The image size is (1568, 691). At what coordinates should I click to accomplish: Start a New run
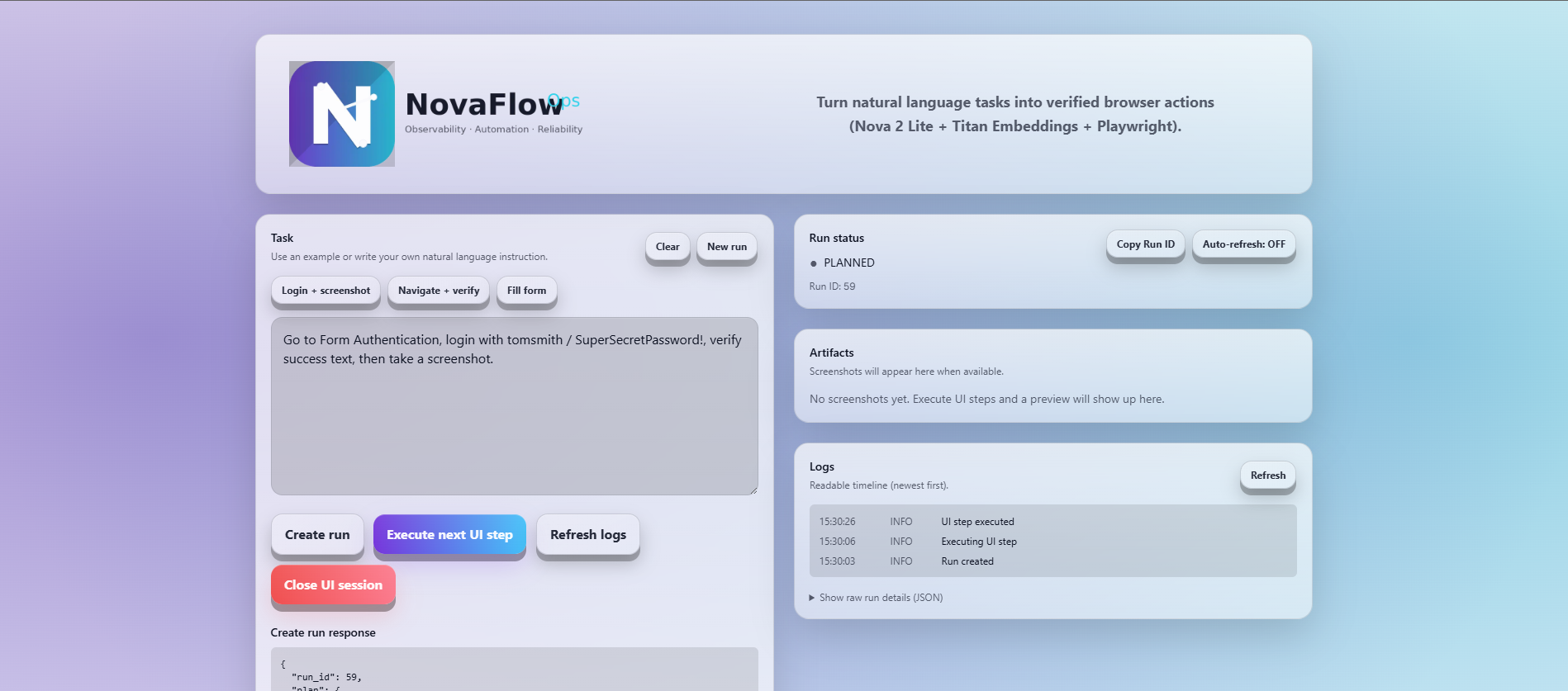[x=727, y=247]
